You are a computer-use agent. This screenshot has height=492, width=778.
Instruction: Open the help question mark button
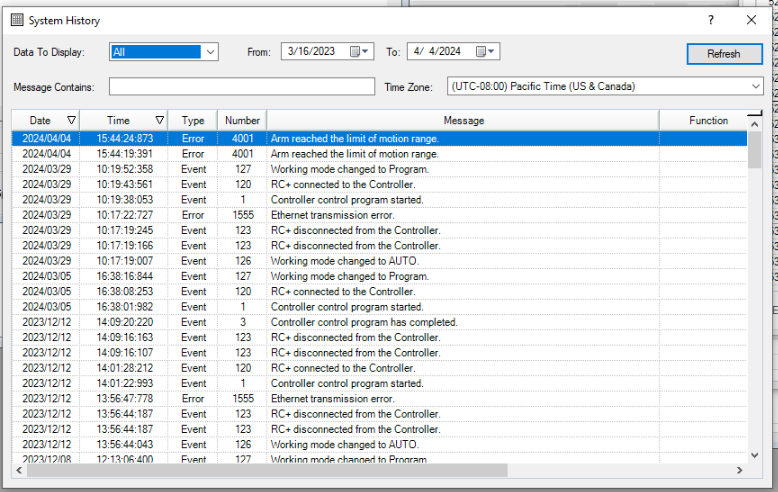(x=711, y=20)
